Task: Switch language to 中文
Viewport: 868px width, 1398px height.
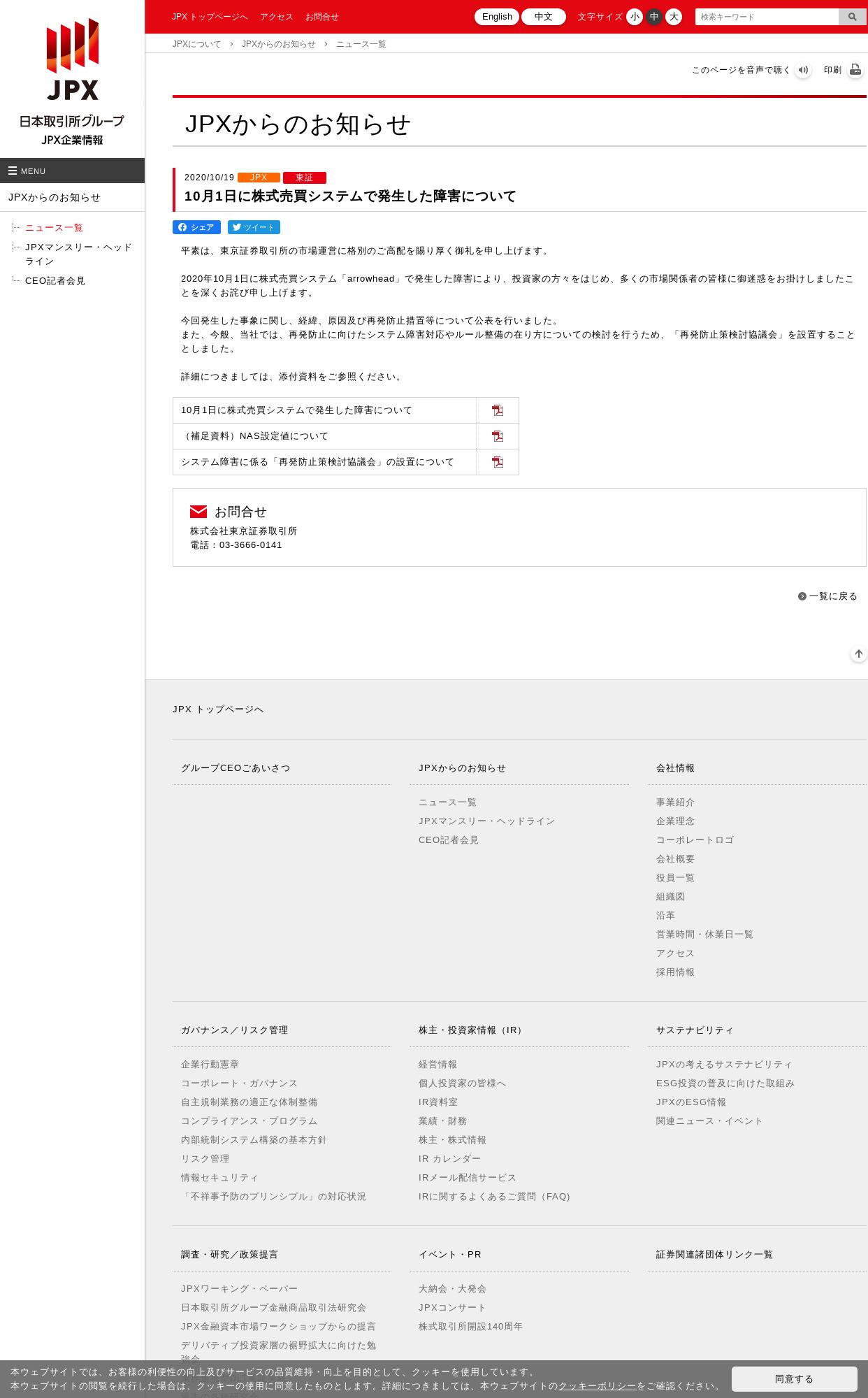Action: [x=544, y=17]
